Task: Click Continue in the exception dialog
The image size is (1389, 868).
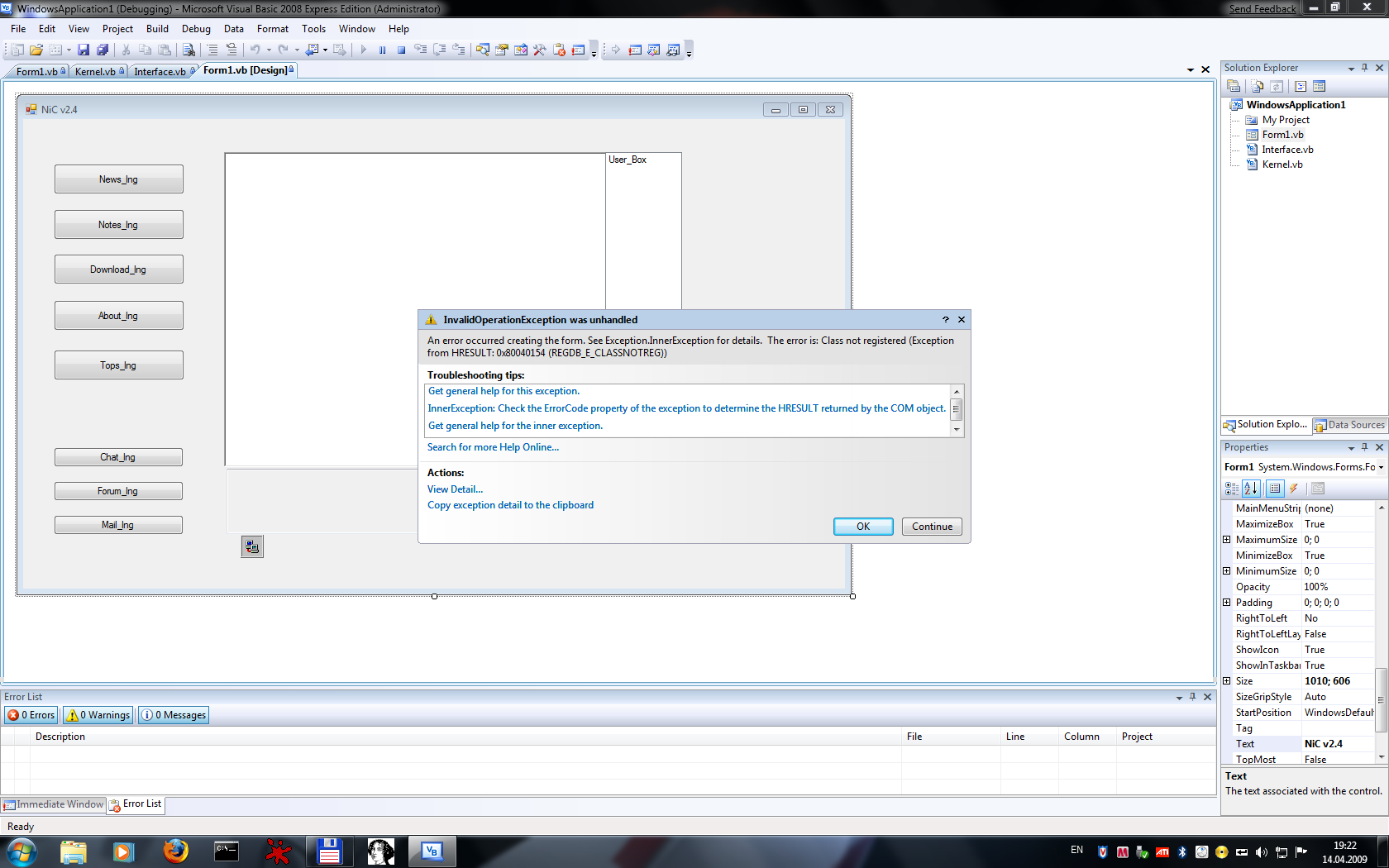Action: pos(932,527)
